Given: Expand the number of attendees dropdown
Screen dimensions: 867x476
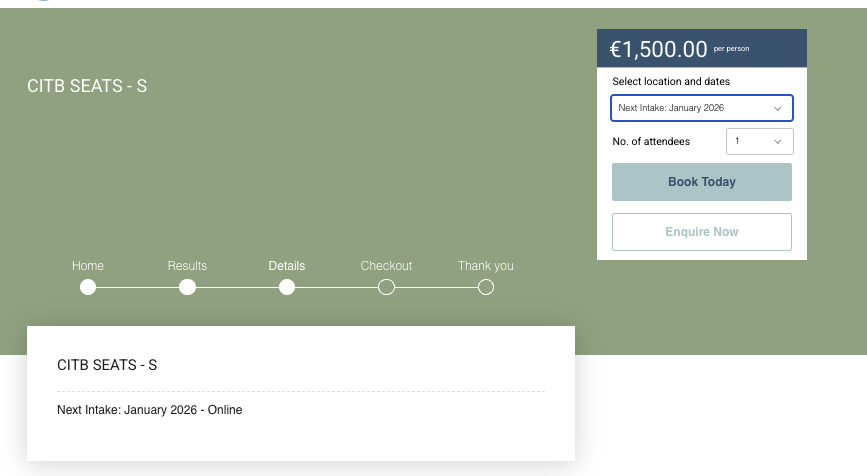Looking at the screenshot, I should point(759,142).
